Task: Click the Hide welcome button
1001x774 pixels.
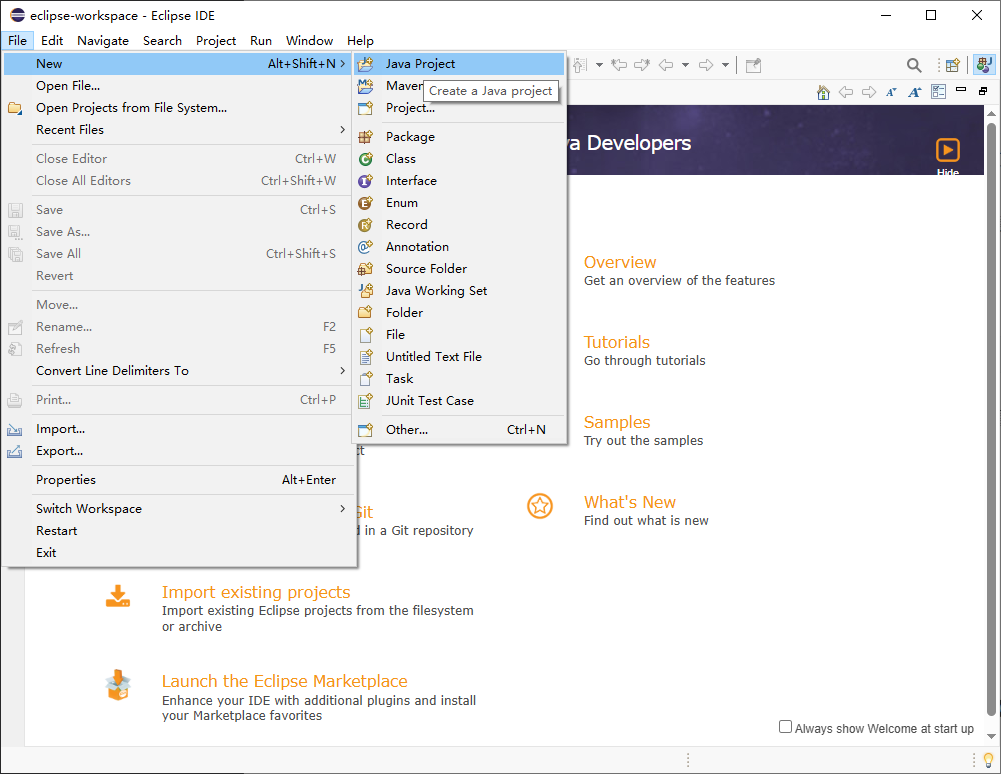Action: point(947,156)
